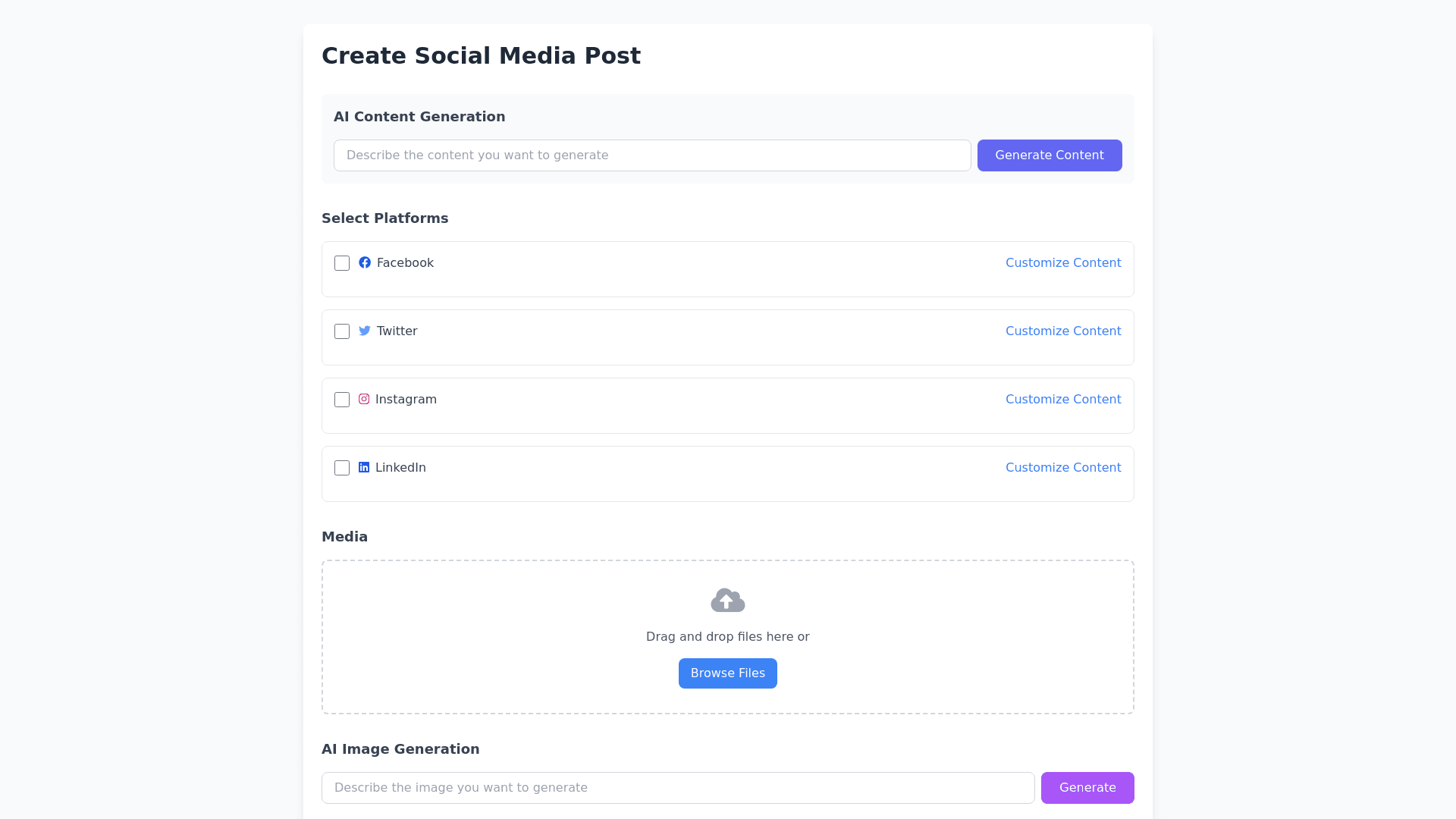Check the LinkedIn platform checkbox
The width and height of the screenshot is (1456, 819).
click(x=342, y=468)
